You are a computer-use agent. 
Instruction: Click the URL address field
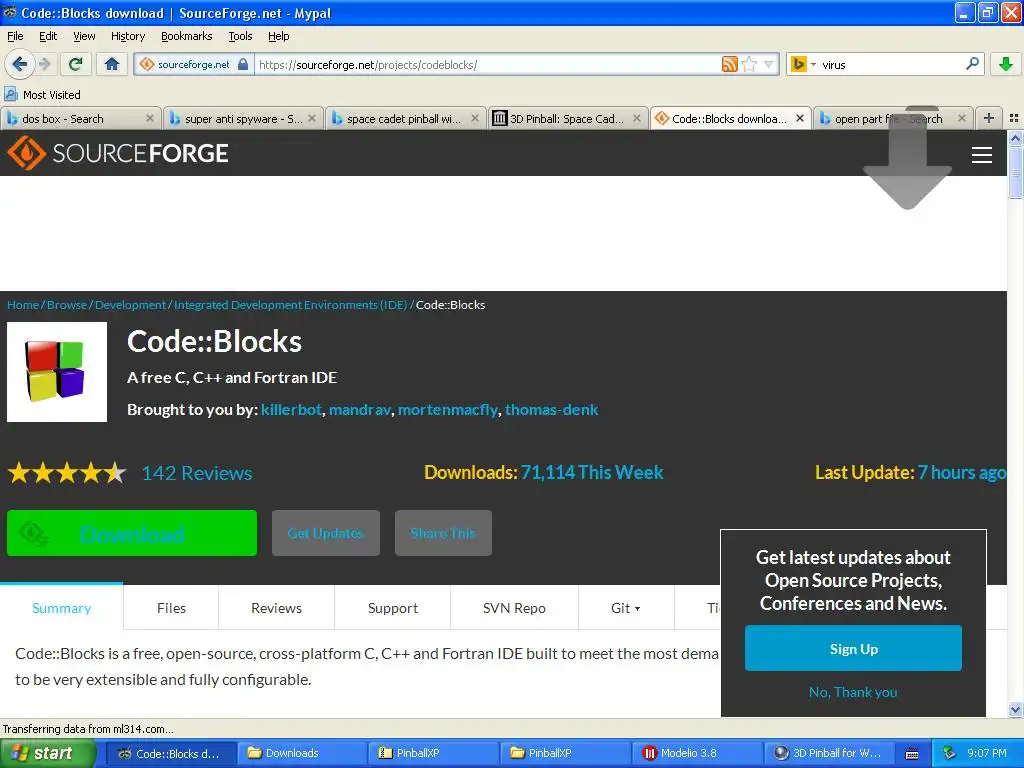(487, 64)
